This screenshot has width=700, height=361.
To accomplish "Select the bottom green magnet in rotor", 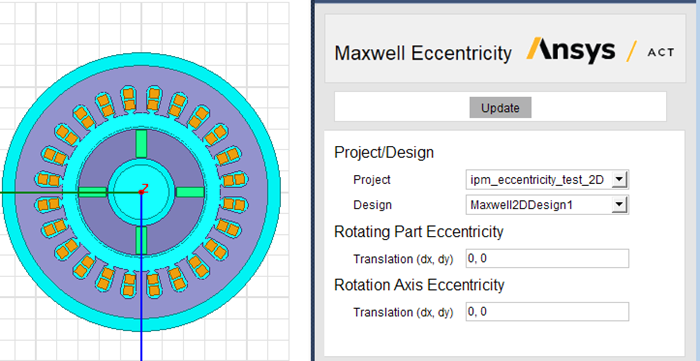I will click(x=141, y=241).
